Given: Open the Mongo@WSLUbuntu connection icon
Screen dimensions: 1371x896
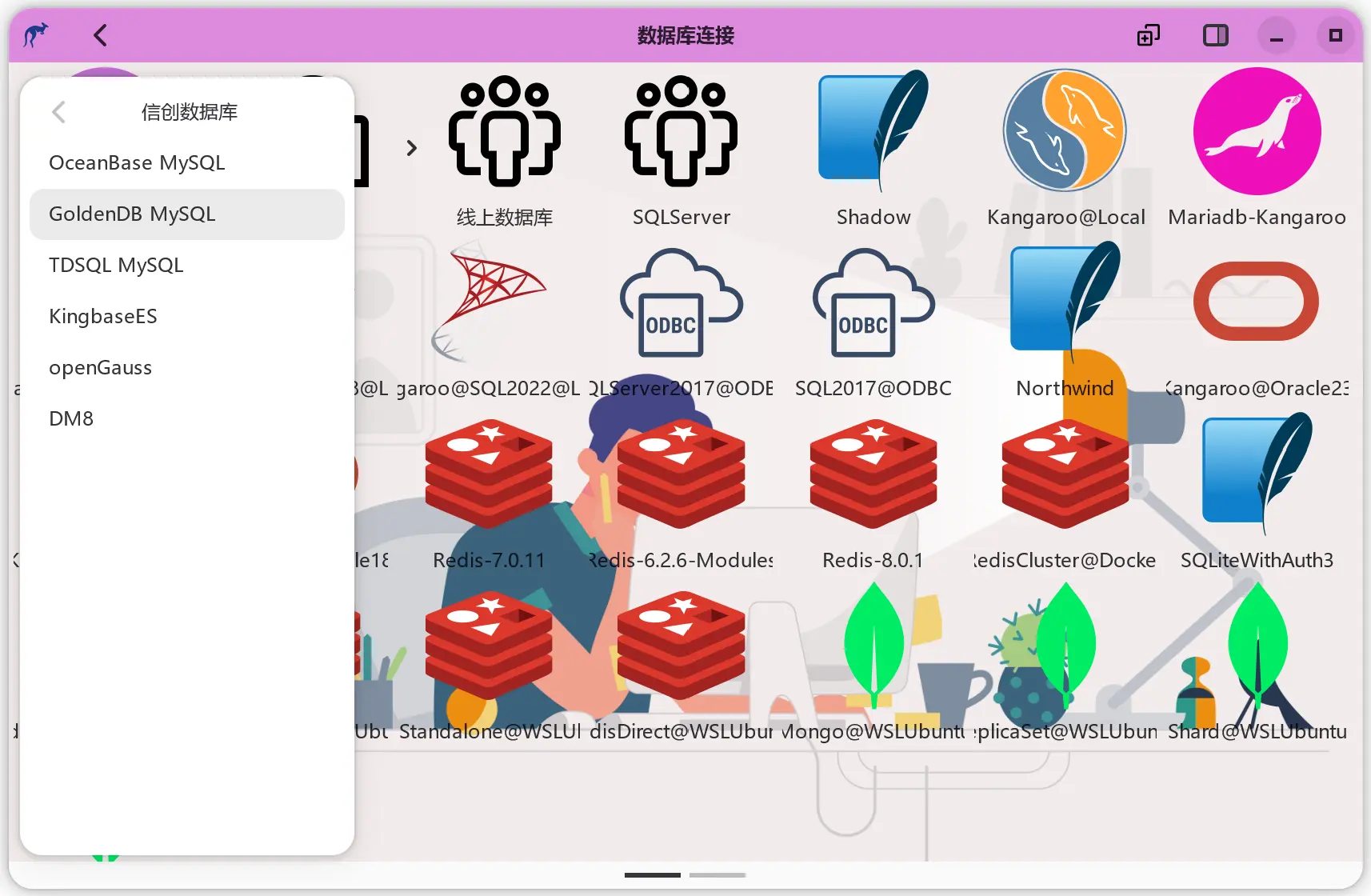Looking at the screenshot, I should pyautogui.click(x=874, y=646).
